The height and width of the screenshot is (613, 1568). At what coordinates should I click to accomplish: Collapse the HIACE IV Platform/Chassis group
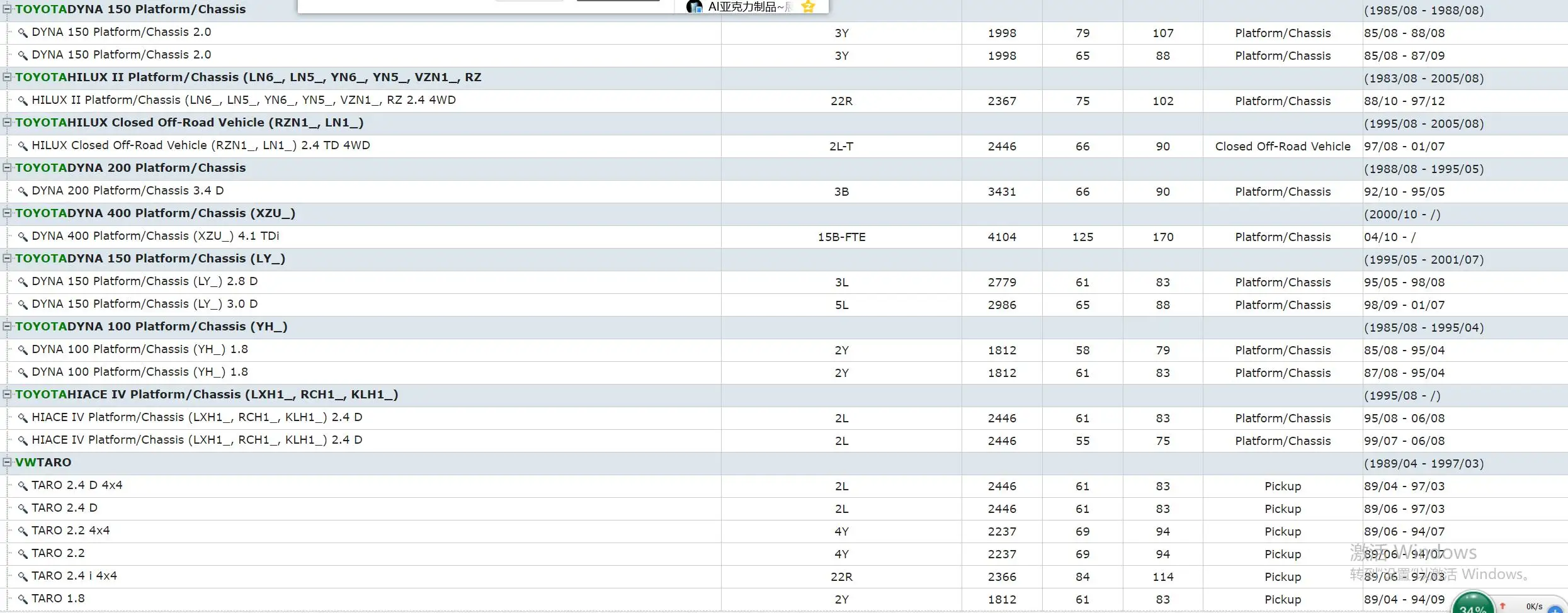click(8, 394)
